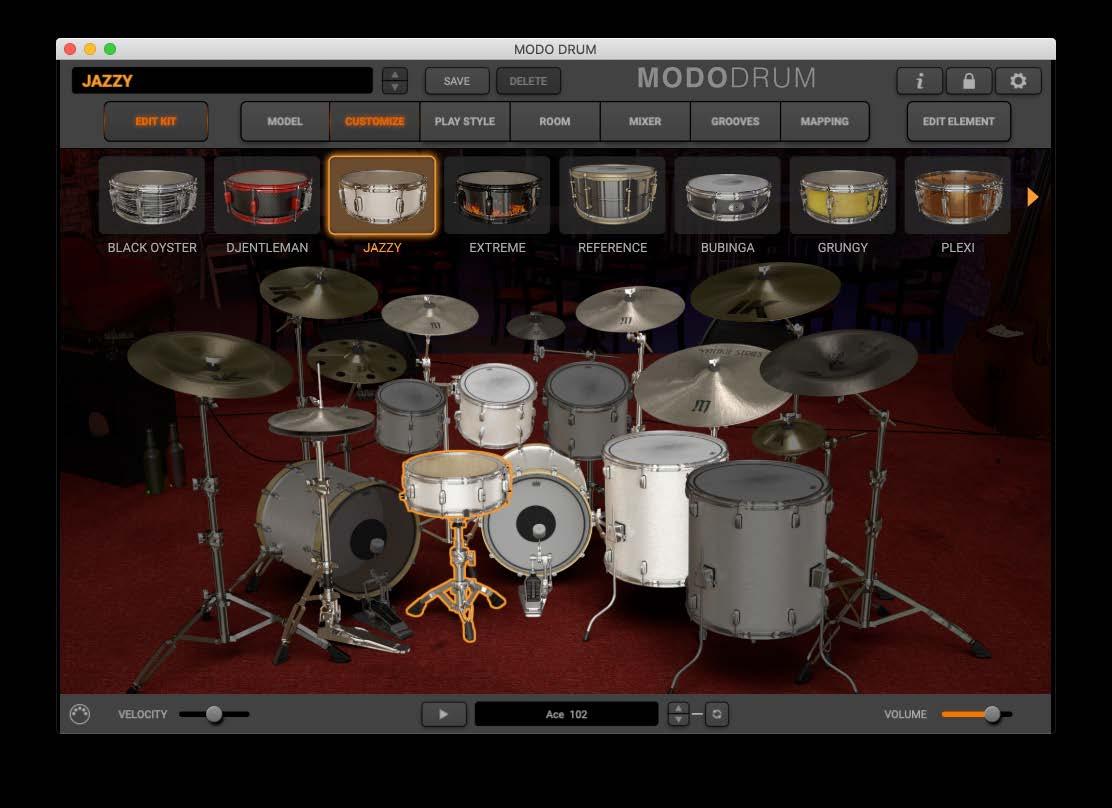Select the Black Oyster snare thumbnail
The image size is (1112, 808).
pos(152,195)
